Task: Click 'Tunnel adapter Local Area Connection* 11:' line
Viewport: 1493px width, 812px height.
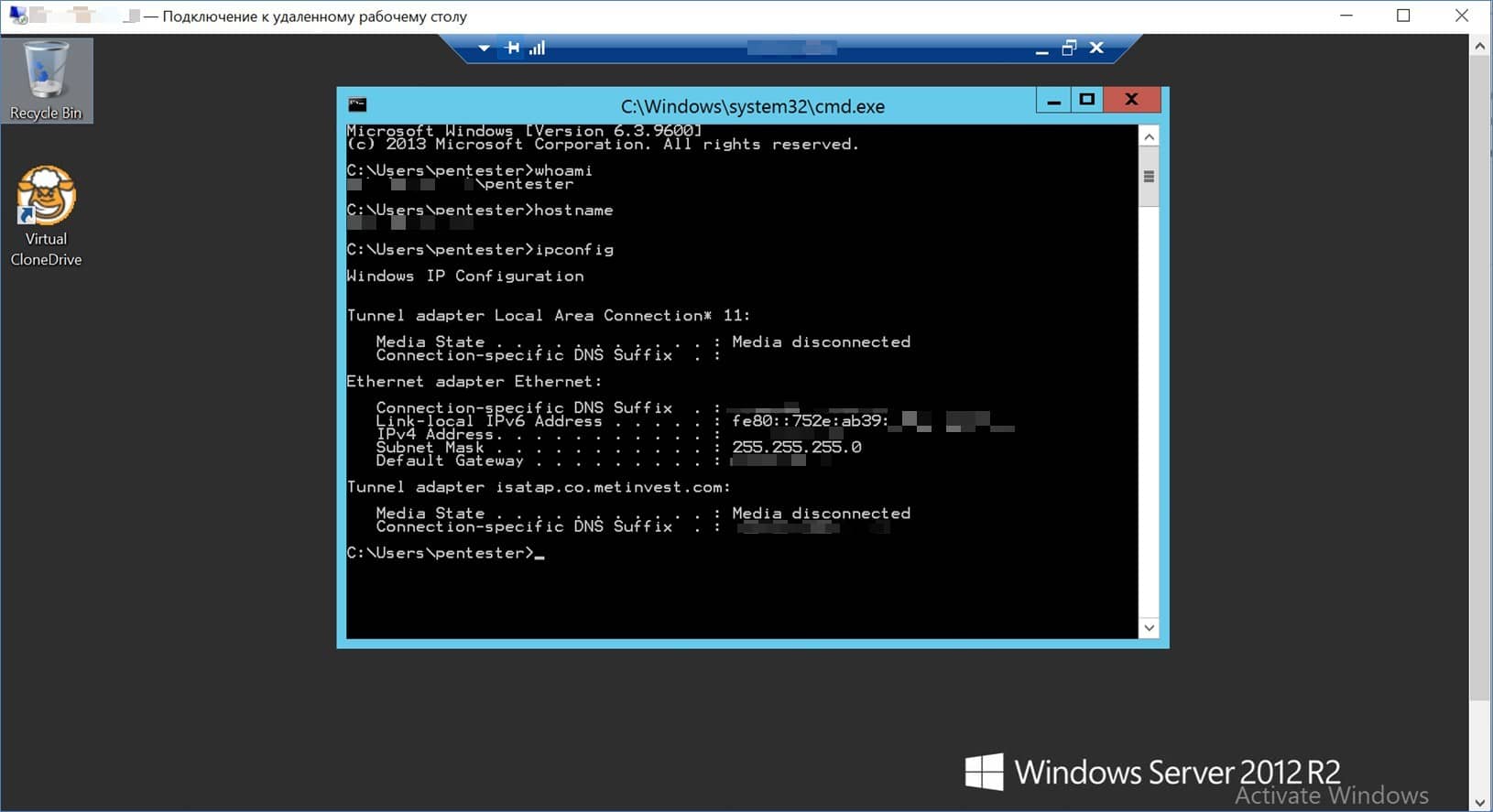Action: [x=549, y=315]
